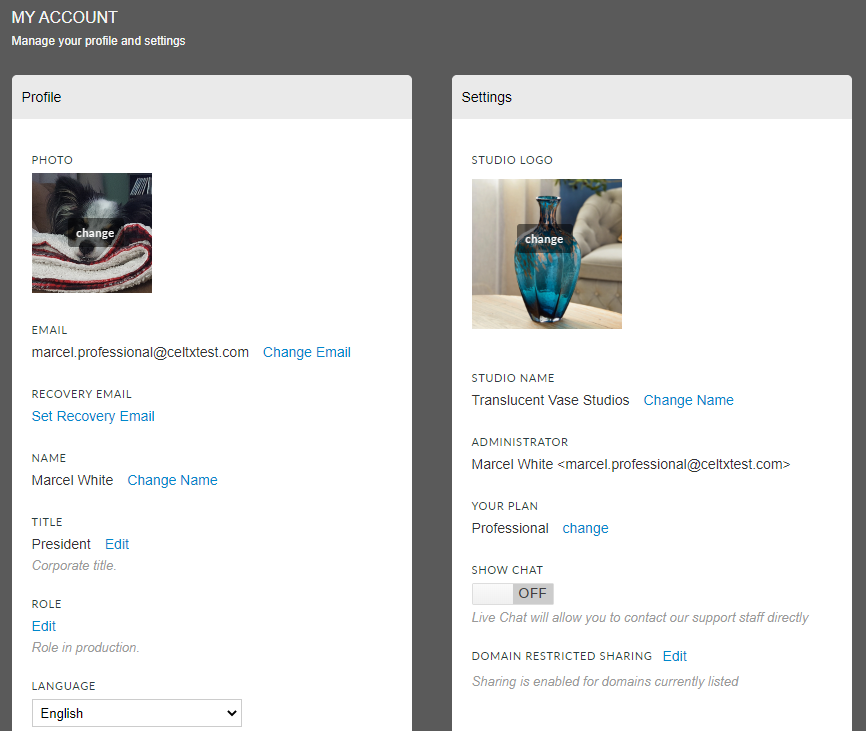This screenshot has width=866, height=731.
Task: Click change next to Professional plan
Action: pos(585,528)
